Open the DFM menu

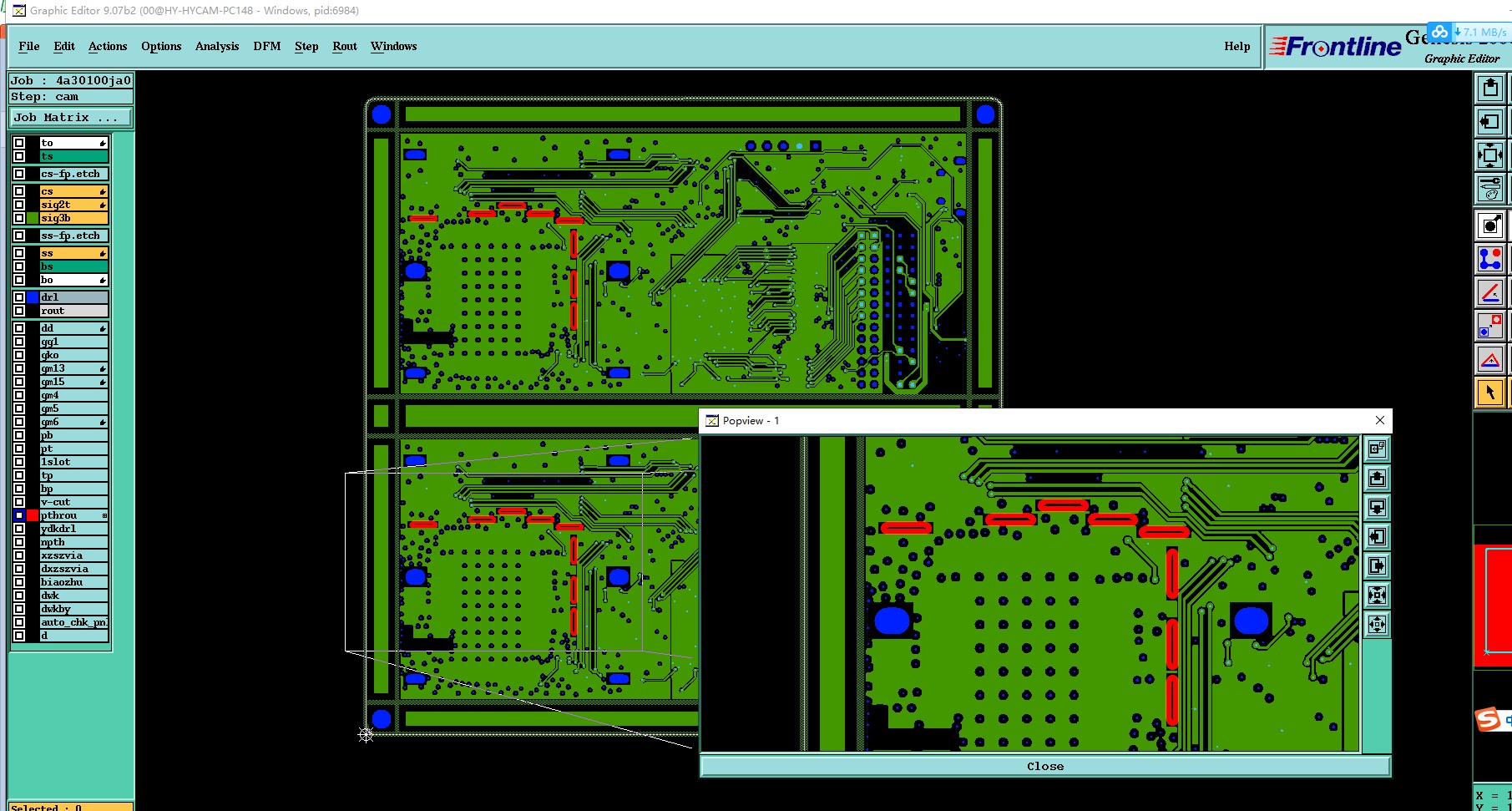267,46
